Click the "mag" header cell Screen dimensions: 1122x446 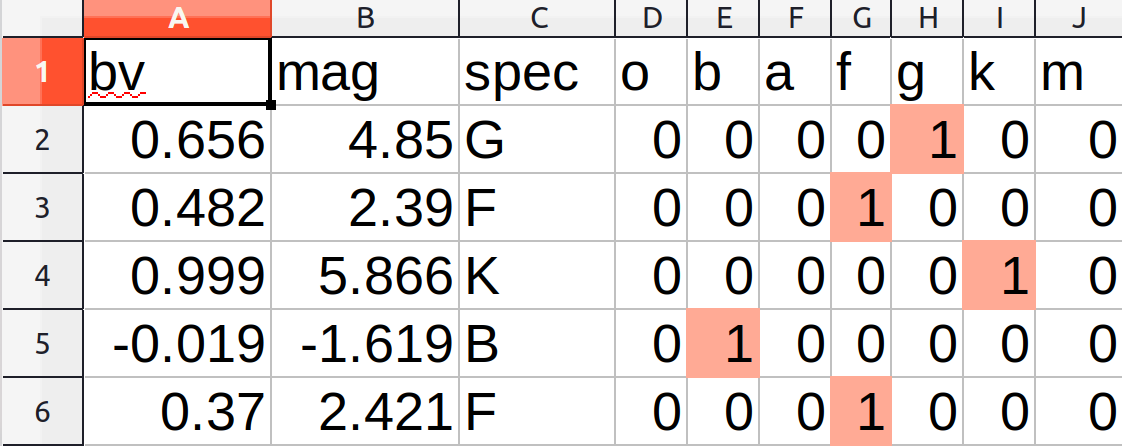point(365,72)
